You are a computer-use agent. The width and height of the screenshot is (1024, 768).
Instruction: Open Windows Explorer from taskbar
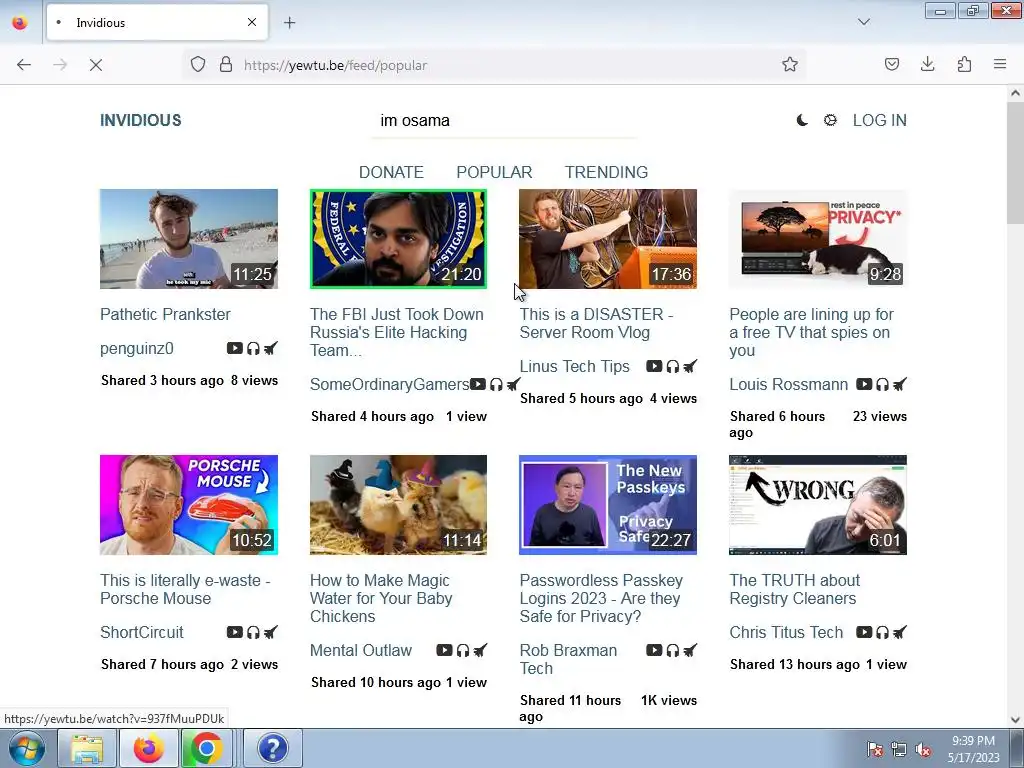pyautogui.click(x=86, y=748)
